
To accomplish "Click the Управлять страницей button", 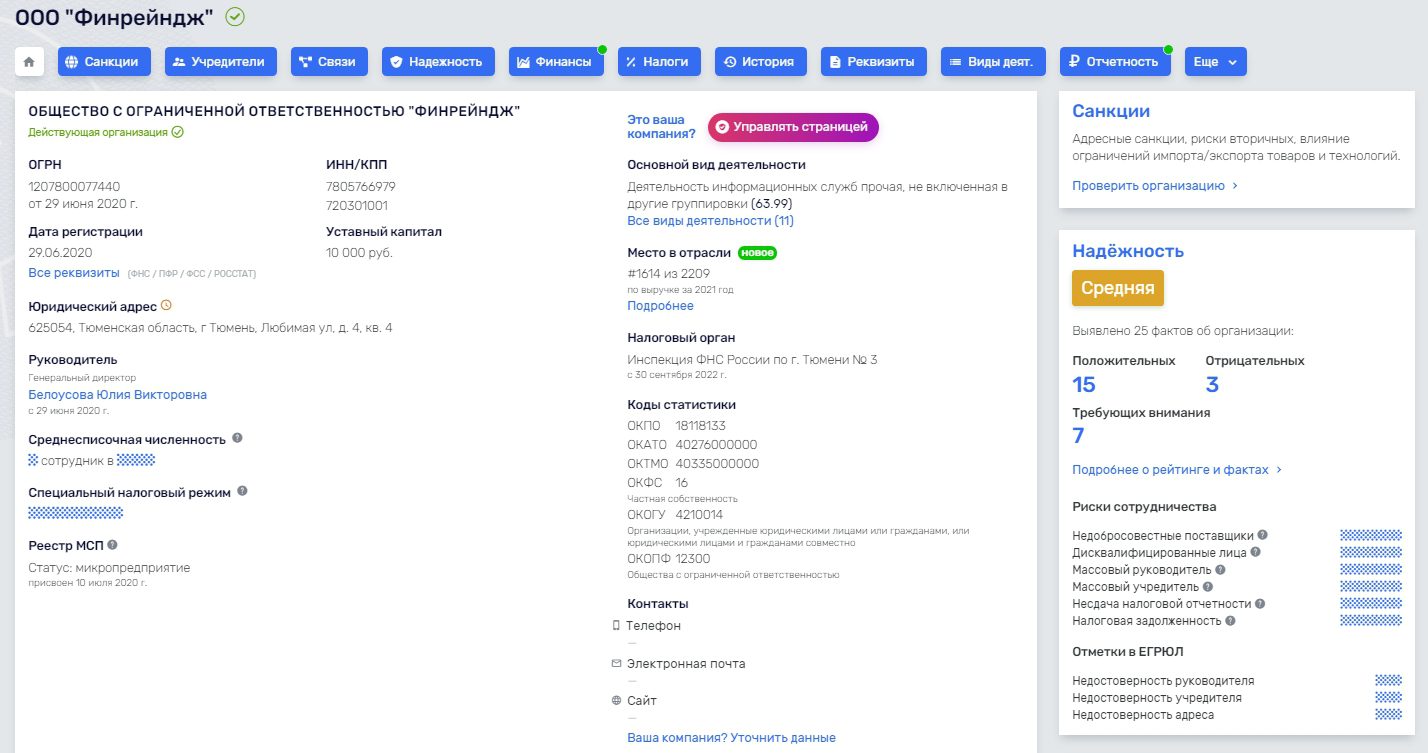I will [x=792, y=127].
